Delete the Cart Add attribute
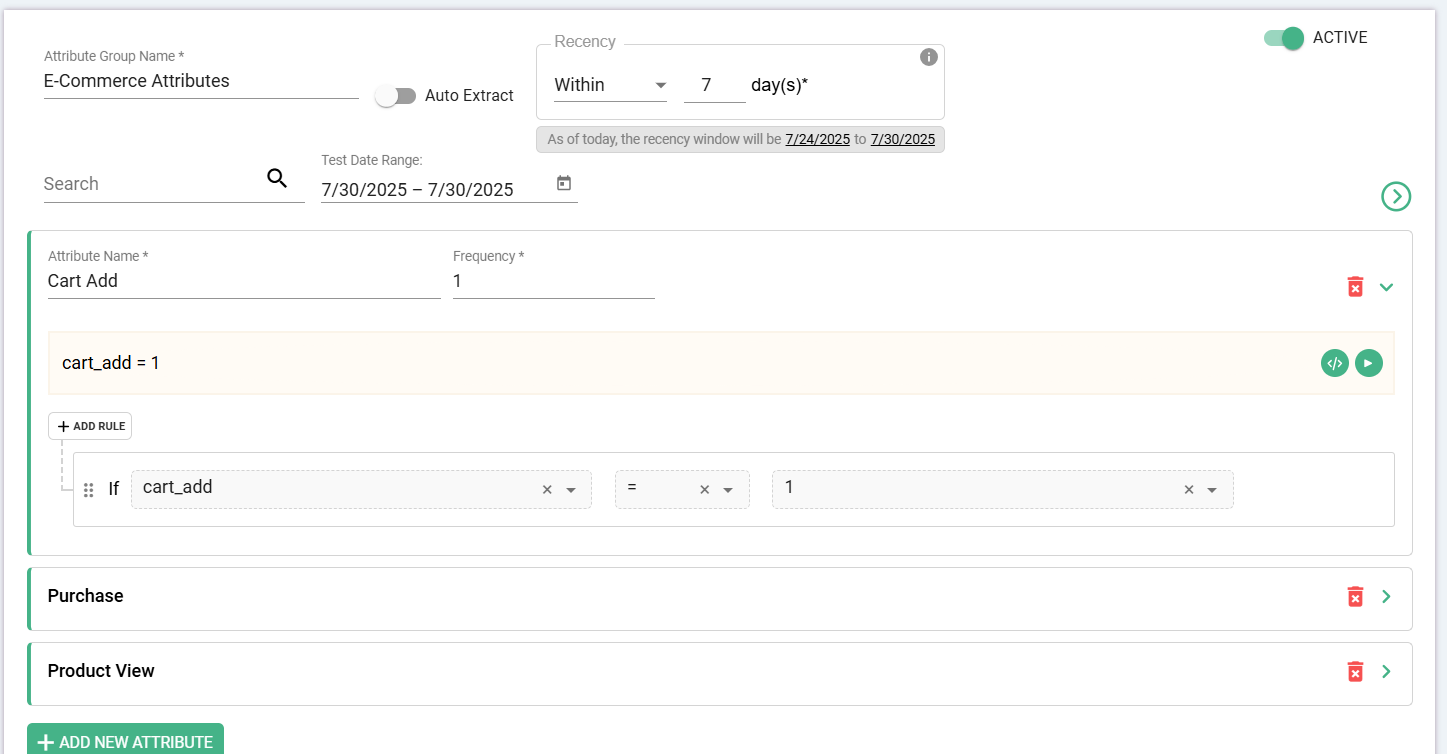1447x754 pixels. pyautogui.click(x=1355, y=287)
